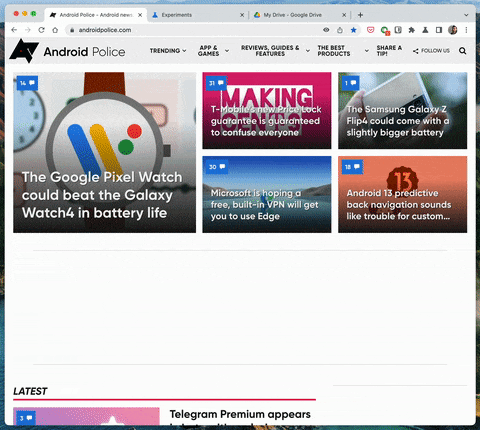Toggle the Chrome side panel icon
480x430 pixels.
click(439, 30)
